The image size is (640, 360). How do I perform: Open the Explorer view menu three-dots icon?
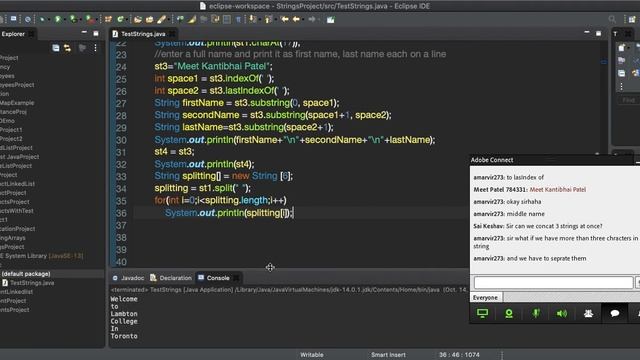[x=95, y=48]
